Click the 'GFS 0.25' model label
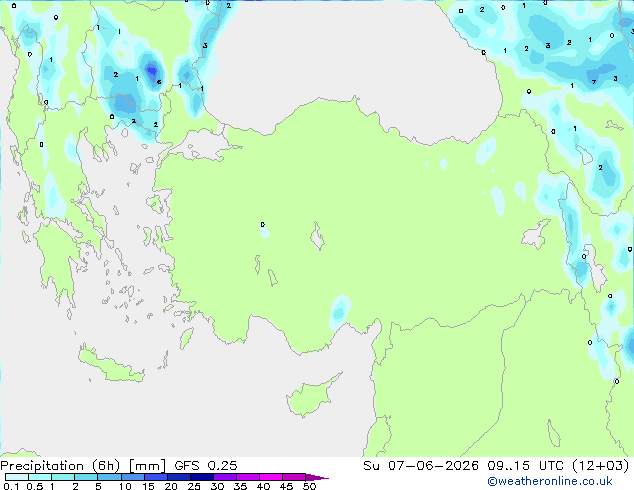The image size is (634, 490). point(206,466)
